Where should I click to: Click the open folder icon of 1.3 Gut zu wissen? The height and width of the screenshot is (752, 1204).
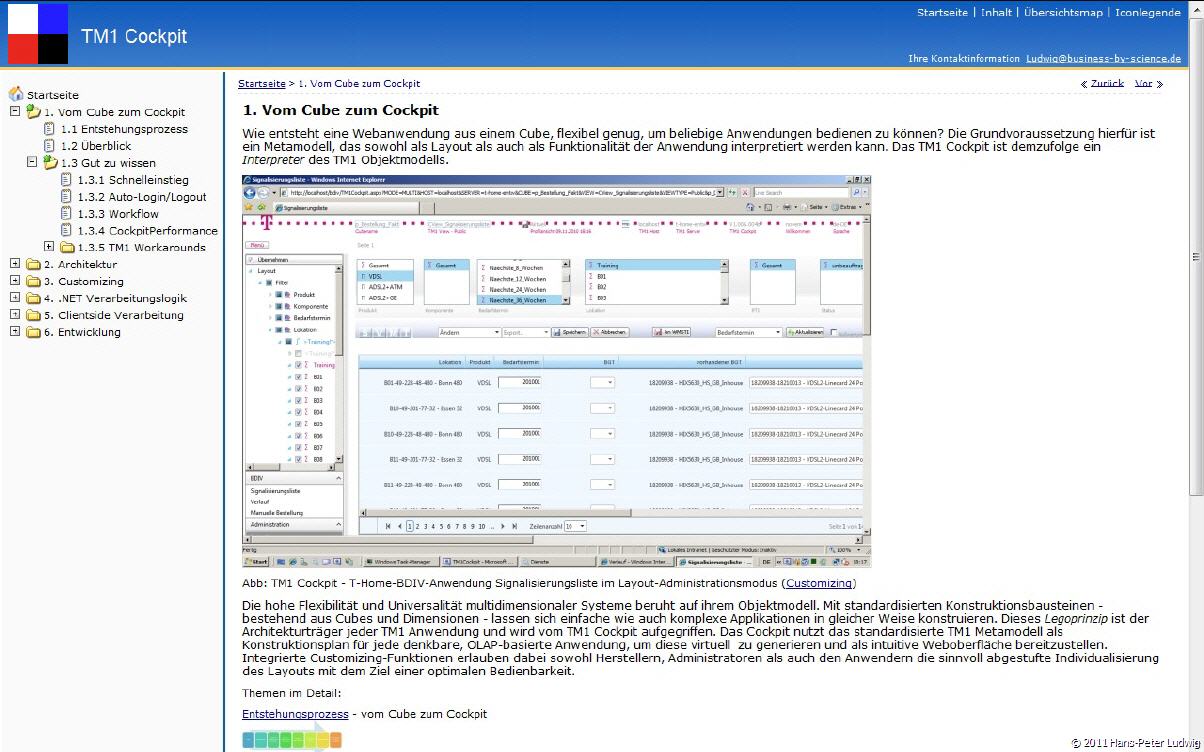point(50,162)
